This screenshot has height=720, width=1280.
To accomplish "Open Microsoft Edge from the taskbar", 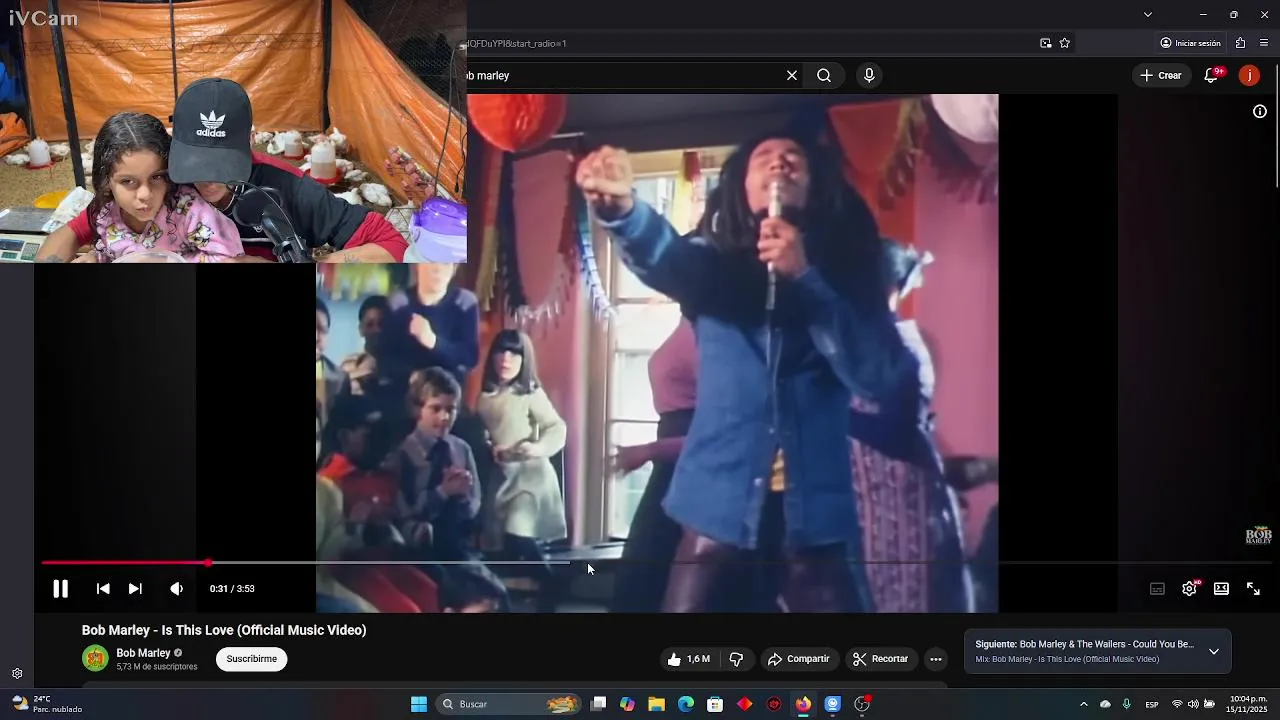I will pos(686,704).
